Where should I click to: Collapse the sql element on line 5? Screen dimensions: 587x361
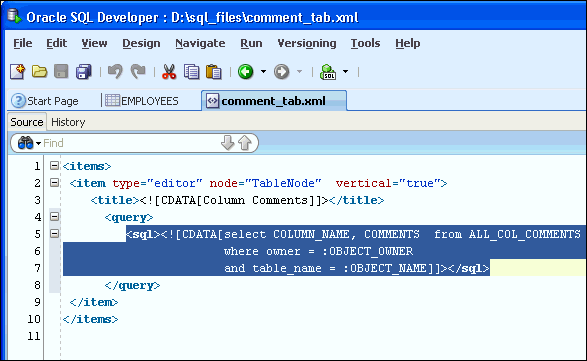[55, 234]
